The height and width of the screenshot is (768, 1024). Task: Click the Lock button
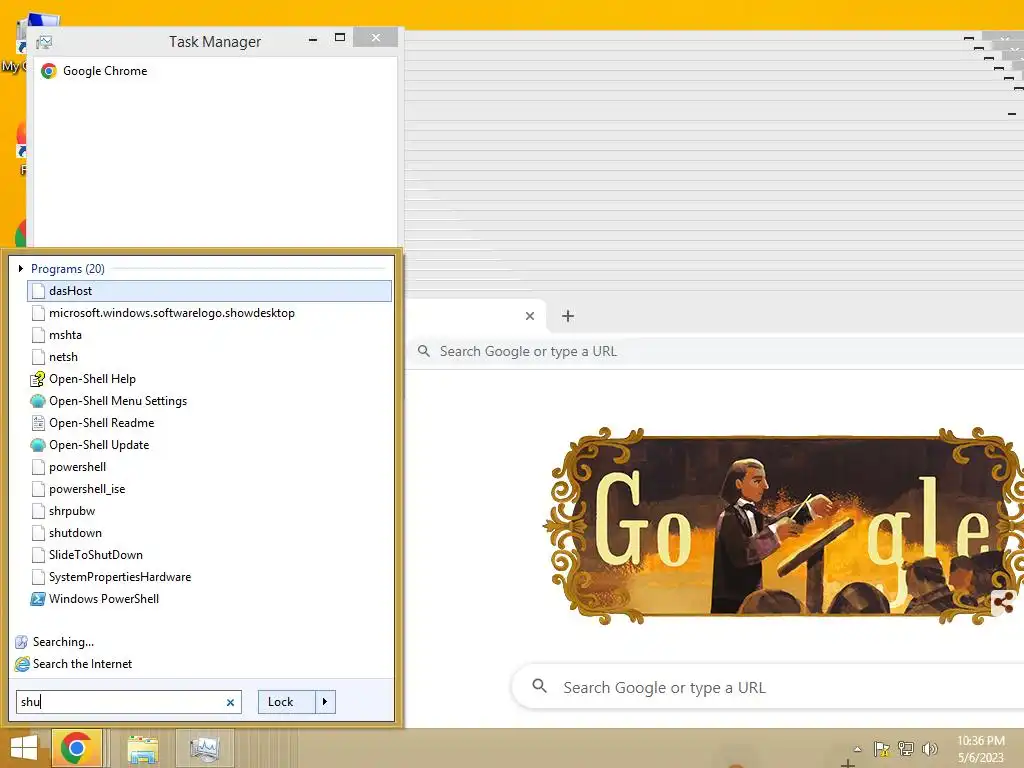pos(287,702)
